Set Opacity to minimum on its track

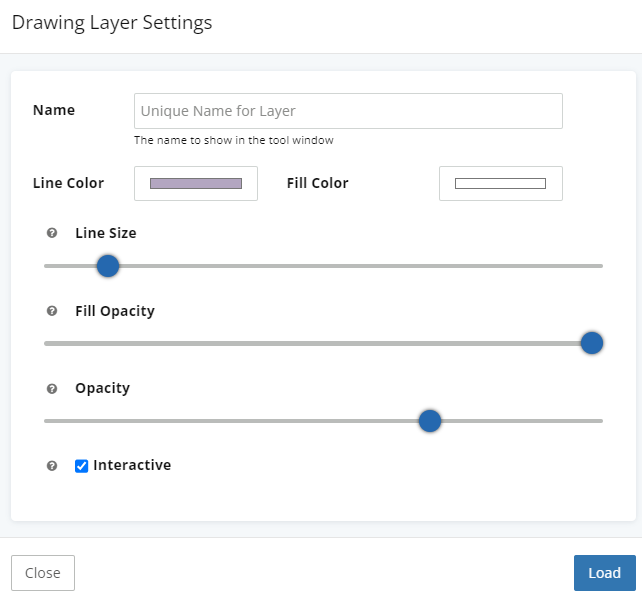tap(46, 421)
